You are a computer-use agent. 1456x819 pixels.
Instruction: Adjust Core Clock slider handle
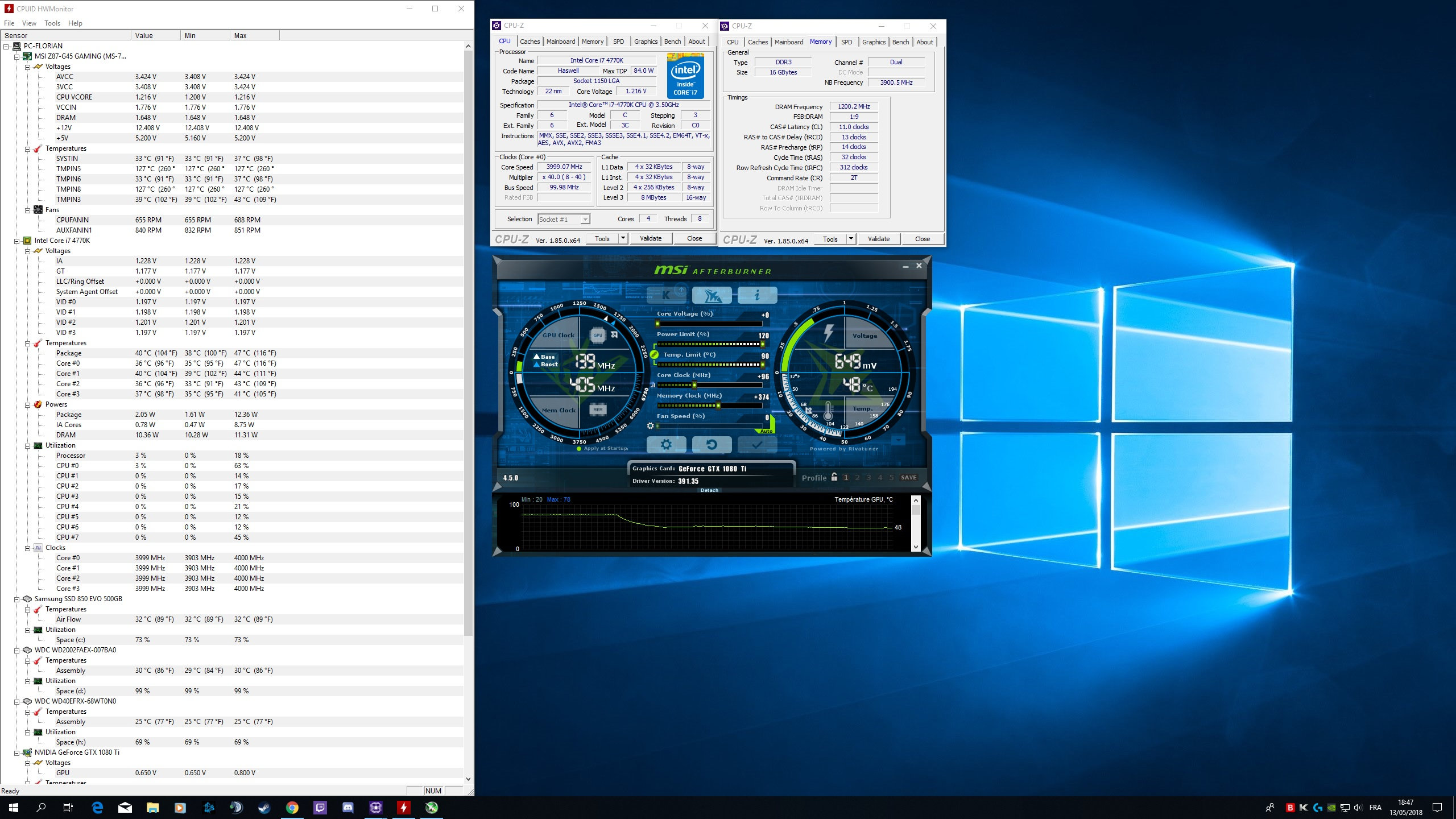694,385
